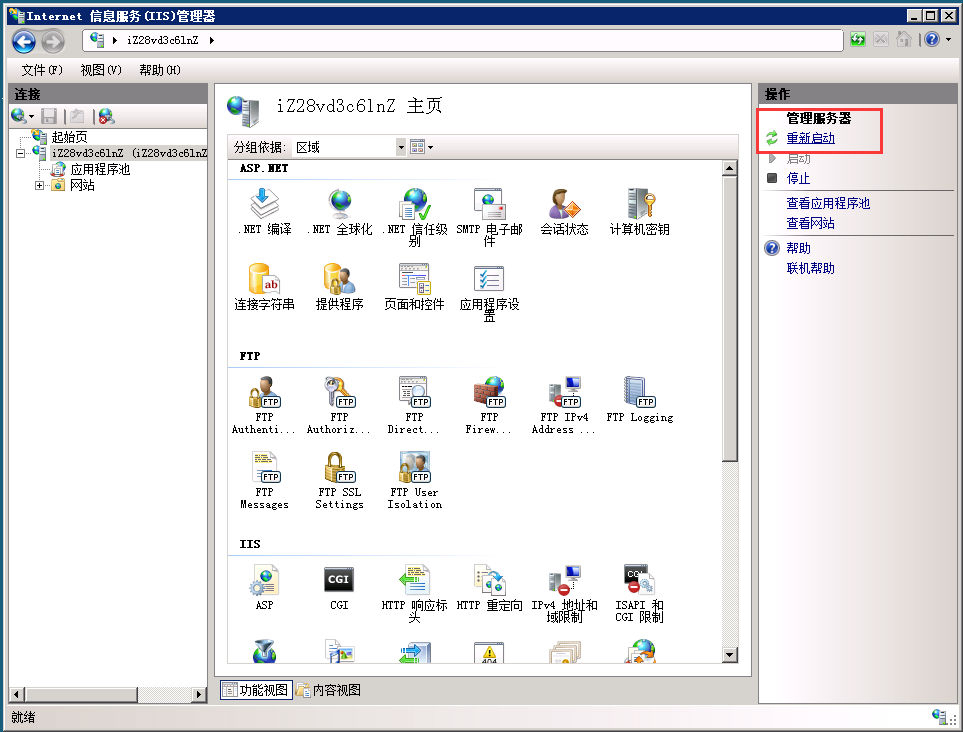Viewport: 963px width, 732px height.
Task: Open the 视图(V) menu
Action: (101, 70)
